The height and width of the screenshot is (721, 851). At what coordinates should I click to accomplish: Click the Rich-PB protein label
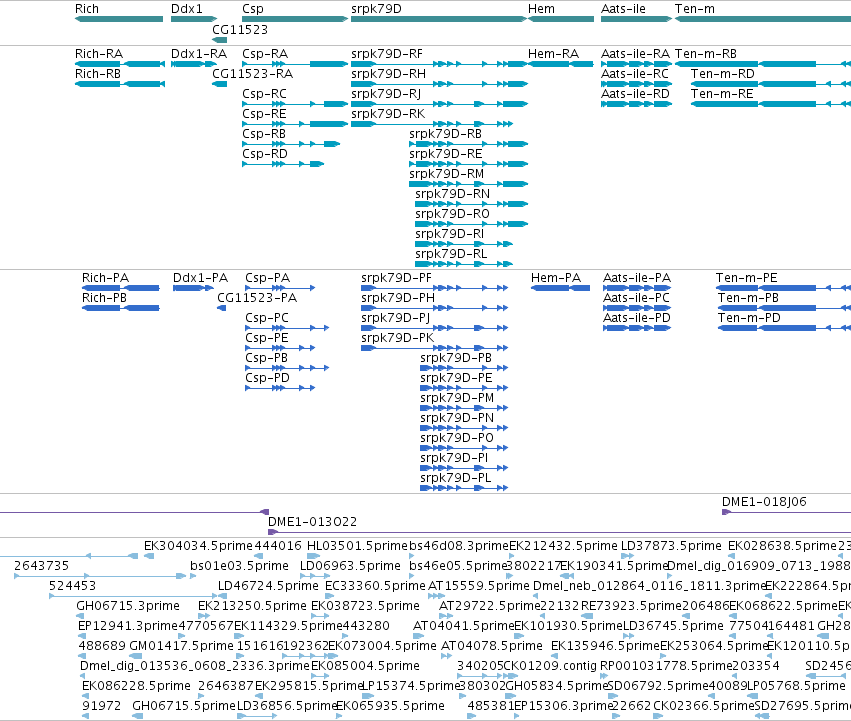tap(104, 298)
